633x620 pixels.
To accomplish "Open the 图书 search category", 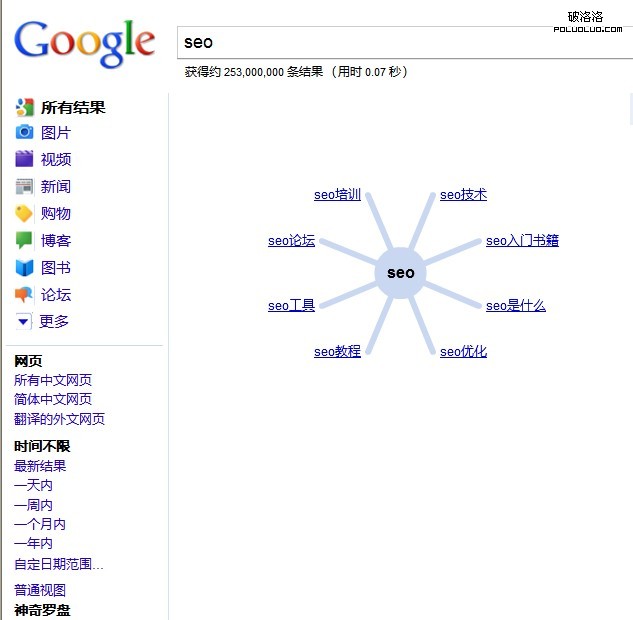I will 56,268.
